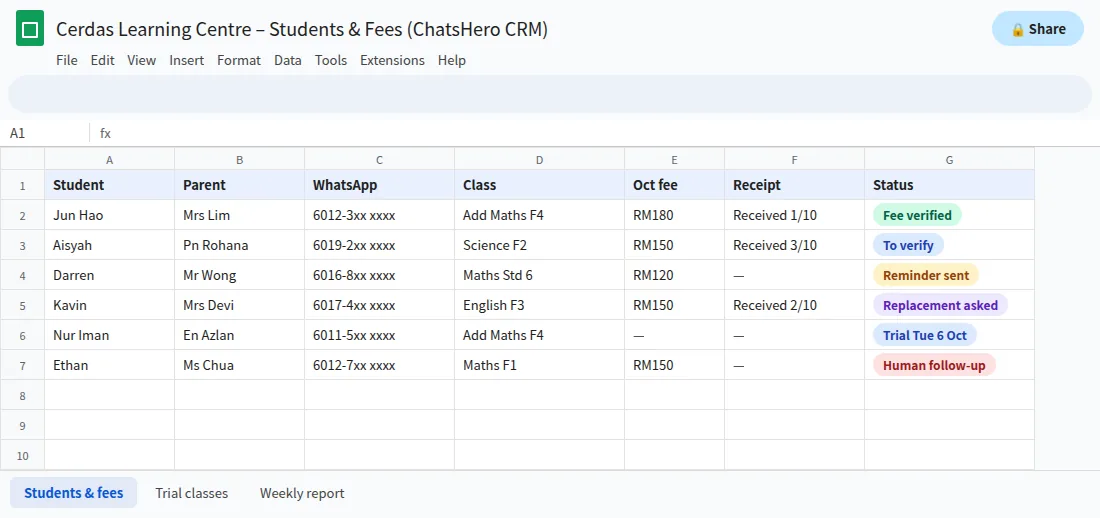This screenshot has width=1100, height=518.
Task: Select column E header
Action: 674,159
